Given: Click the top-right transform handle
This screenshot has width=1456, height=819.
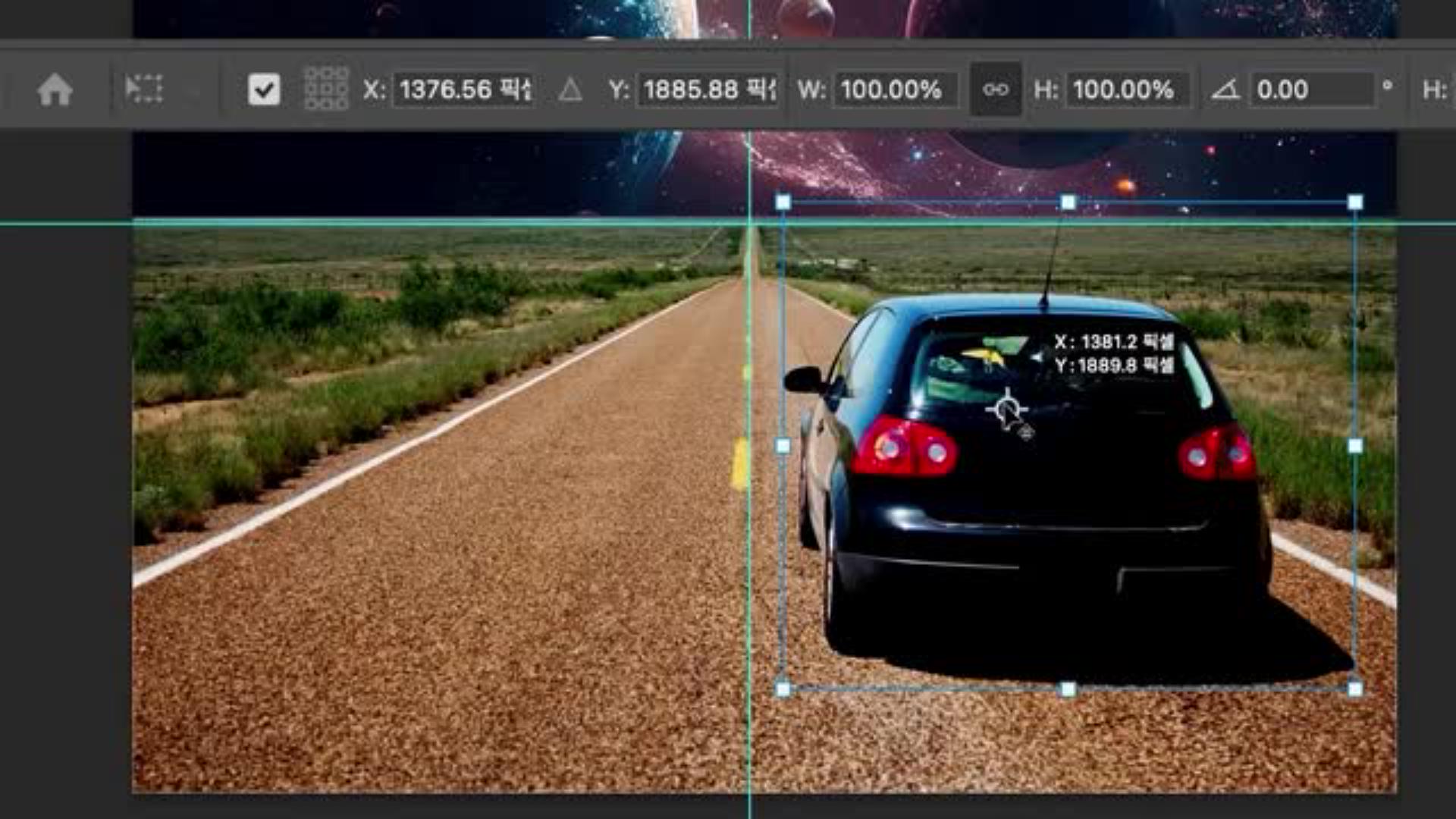Looking at the screenshot, I should pyautogui.click(x=1355, y=202).
